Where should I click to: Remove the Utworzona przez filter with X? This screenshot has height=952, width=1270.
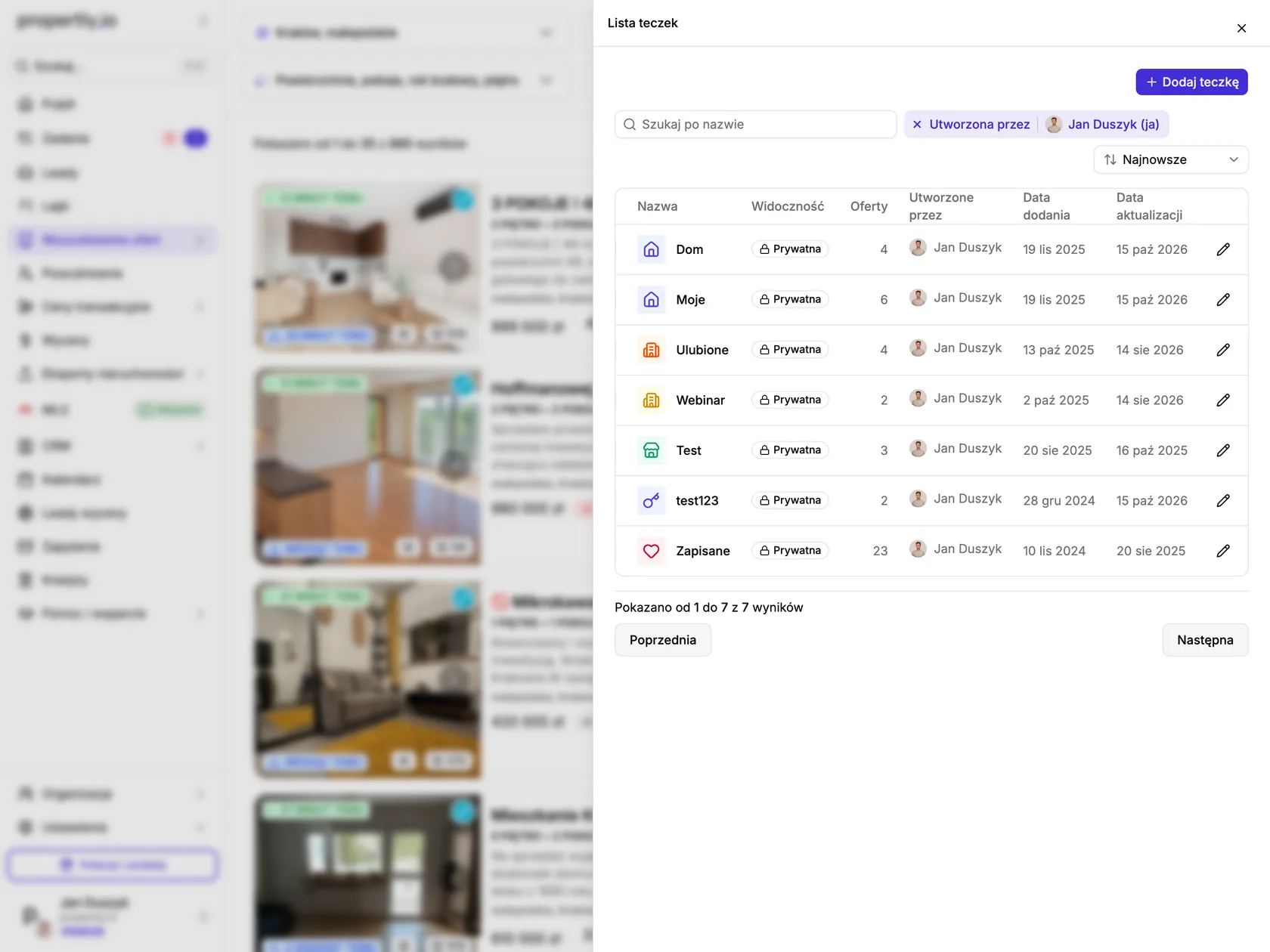click(x=917, y=125)
